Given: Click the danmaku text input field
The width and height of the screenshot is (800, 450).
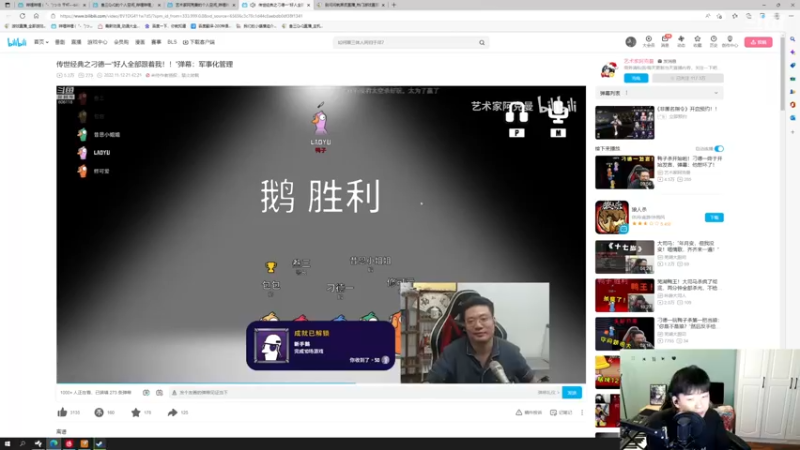Looking at the screenshot, I should pos(352,392).
